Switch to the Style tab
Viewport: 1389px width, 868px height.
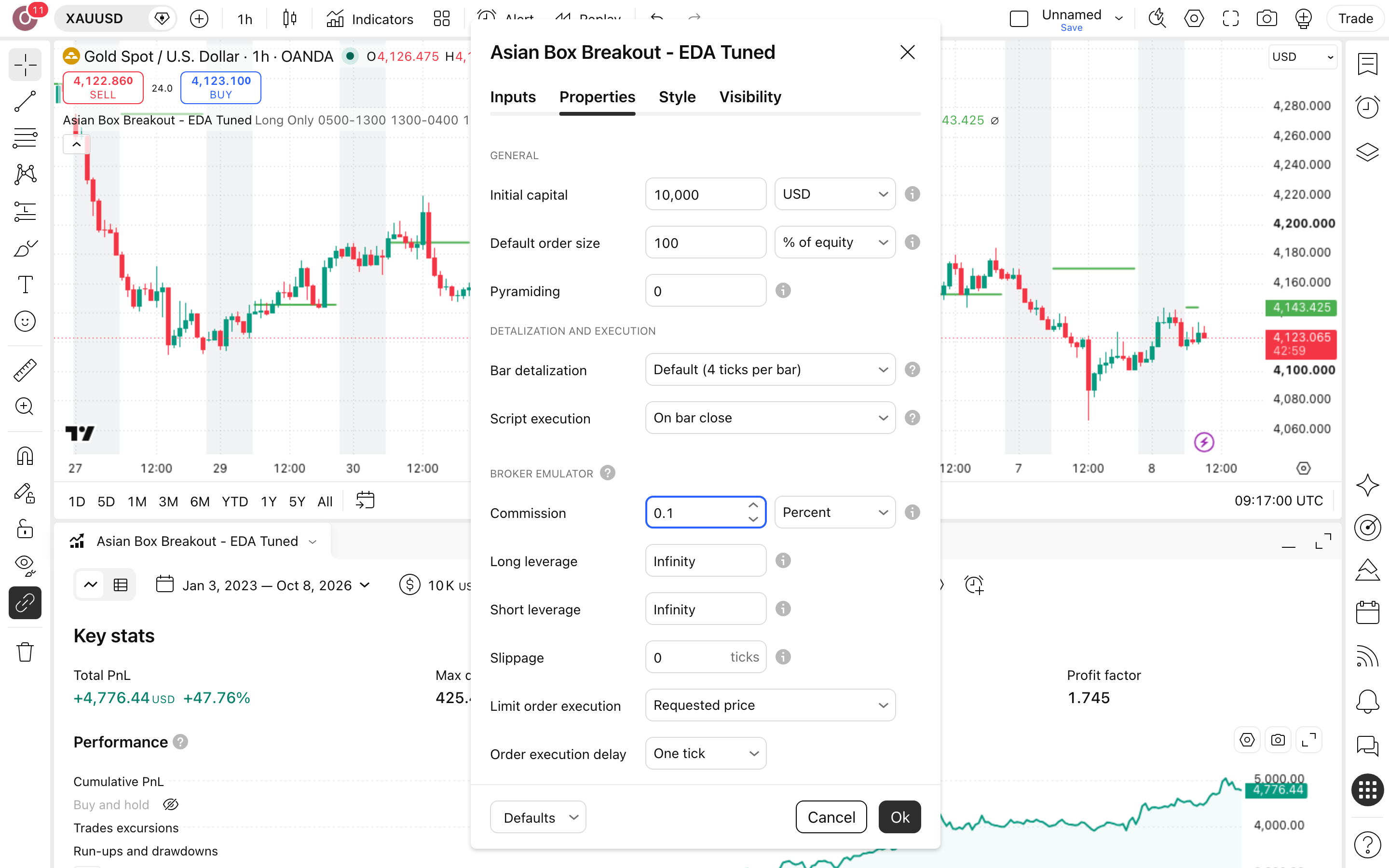pos(677,97)
